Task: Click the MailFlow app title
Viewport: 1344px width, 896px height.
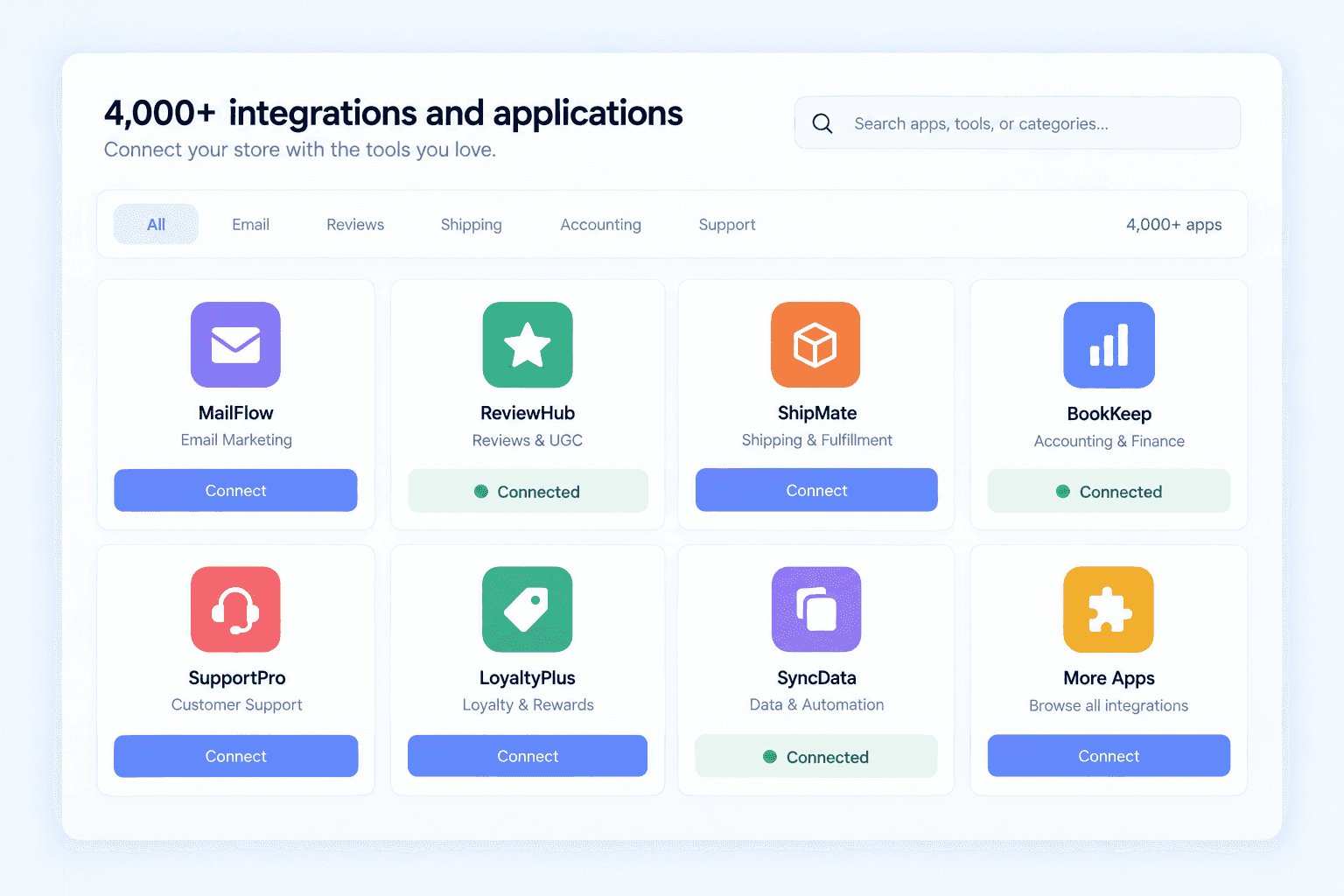Action: click(x=235, y=413)
